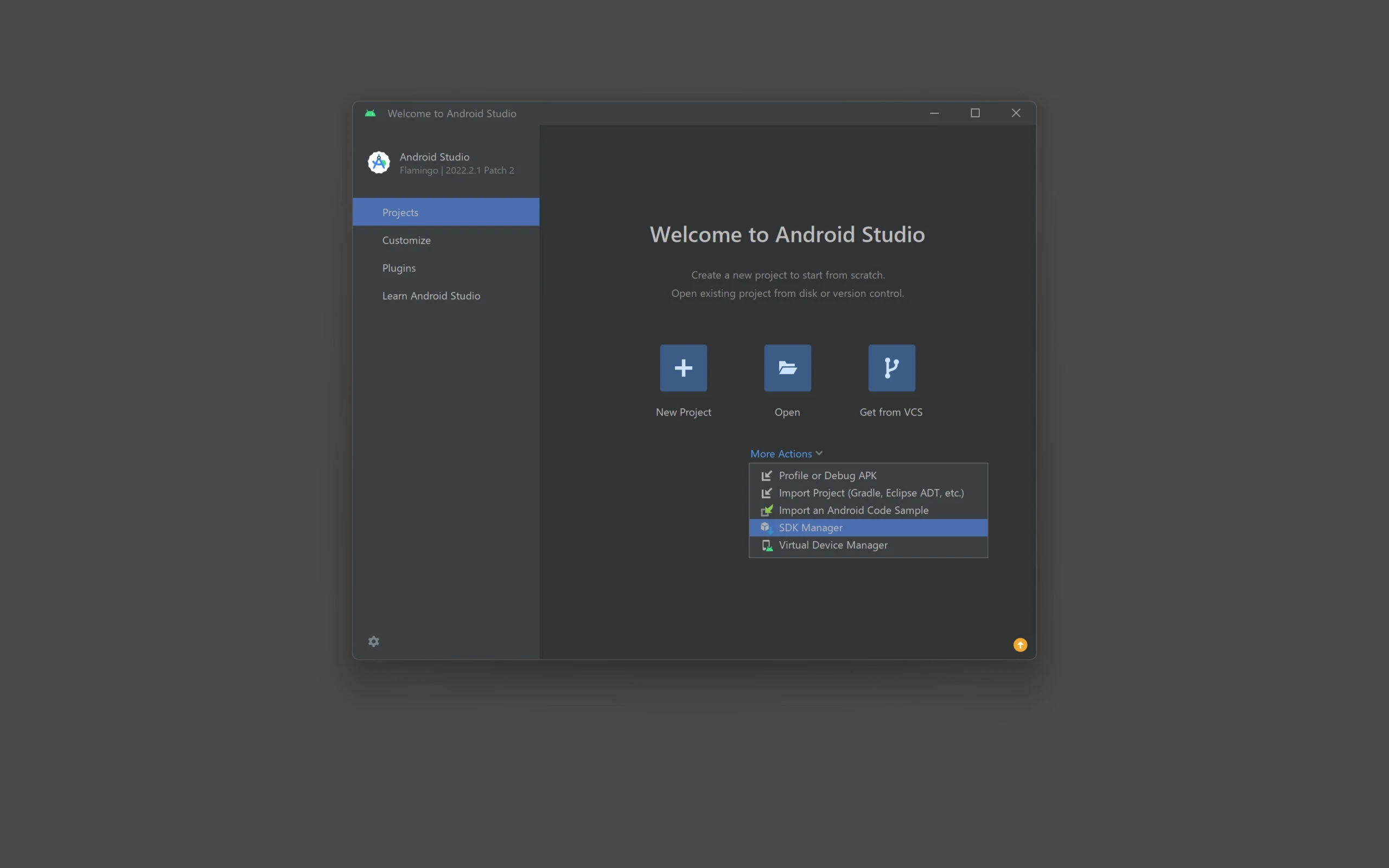Click the orange update notification icon
Viewport: 1389px width, 868px height.
1020,644
